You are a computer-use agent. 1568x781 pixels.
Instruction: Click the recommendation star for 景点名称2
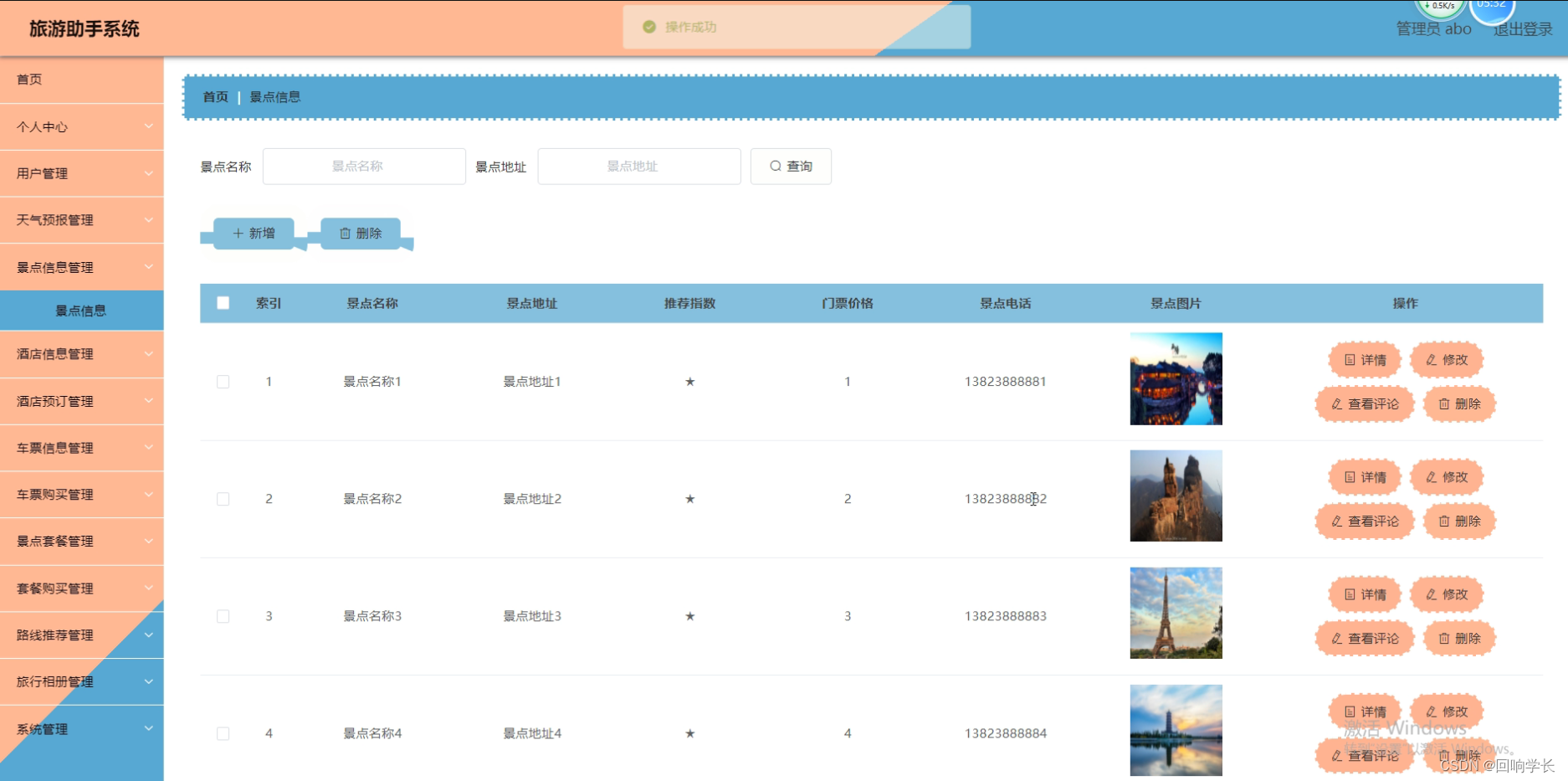pyautogui.click(x=690, y=499)
